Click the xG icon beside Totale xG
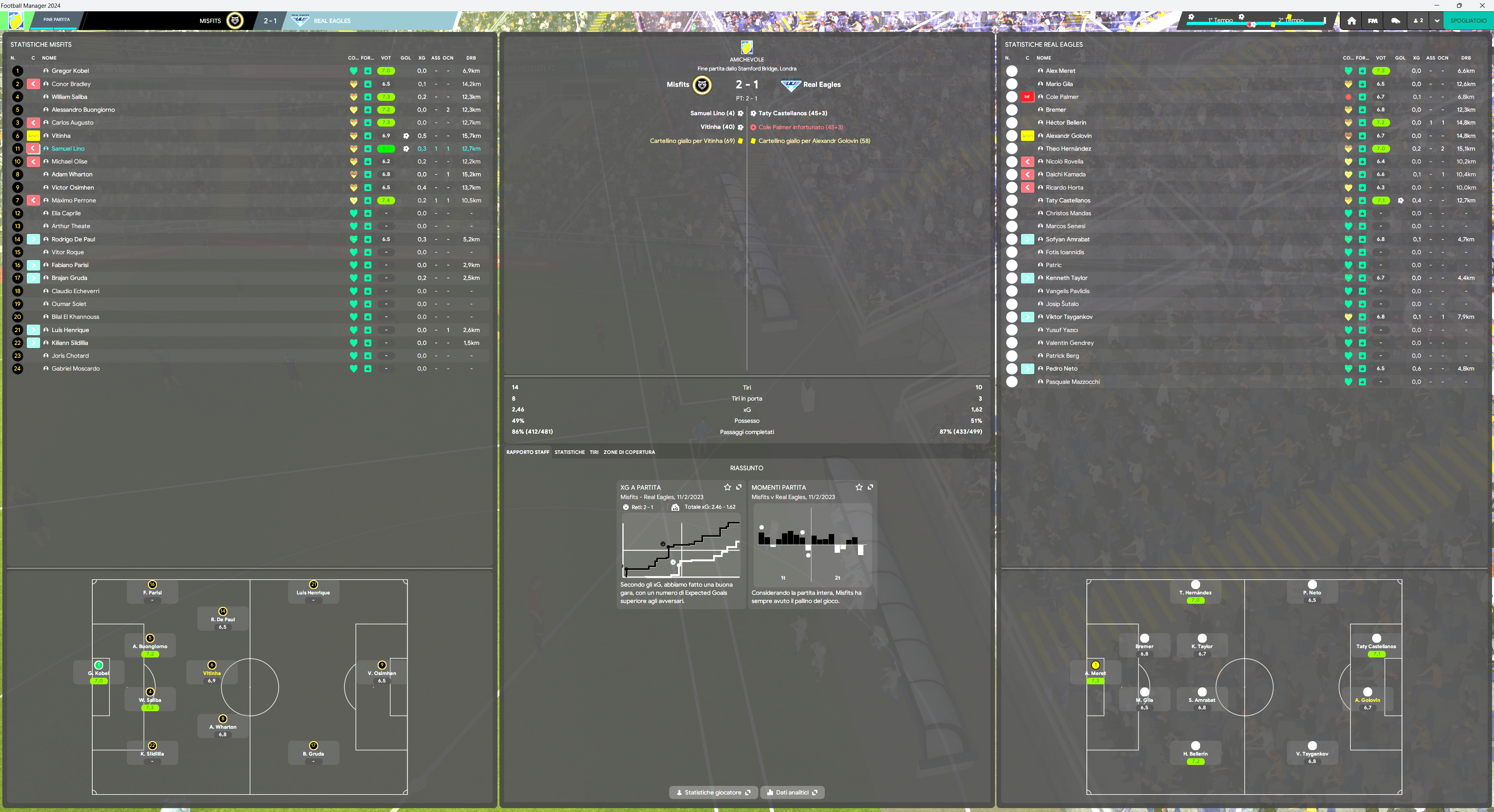1494x812 pixels. point(675,508)
